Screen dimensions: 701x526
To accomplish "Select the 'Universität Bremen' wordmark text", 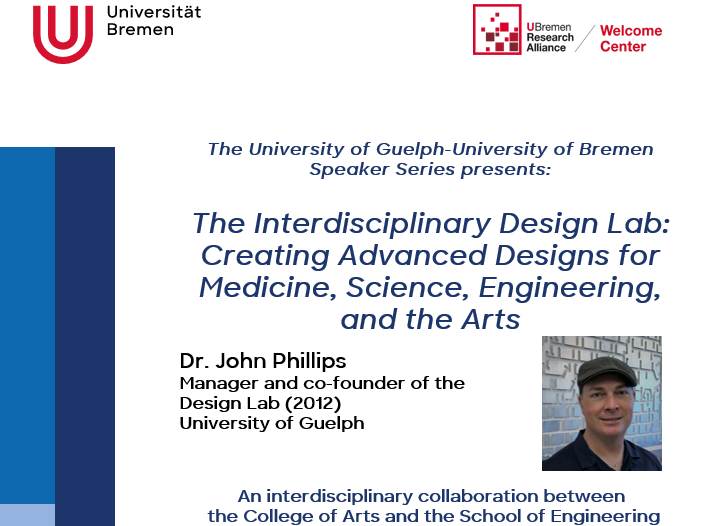I will [x=152, y=20].
